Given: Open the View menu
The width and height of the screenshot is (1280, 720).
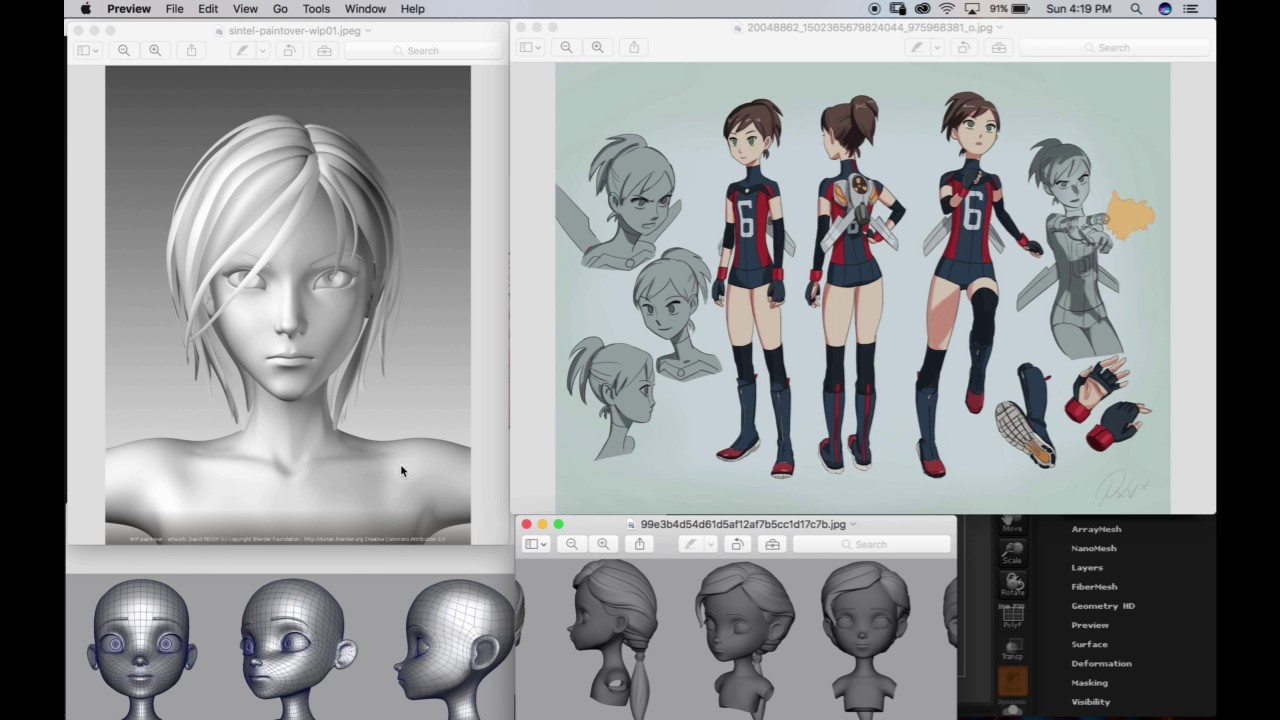Looking at the screenshot, I should (245, 9).
